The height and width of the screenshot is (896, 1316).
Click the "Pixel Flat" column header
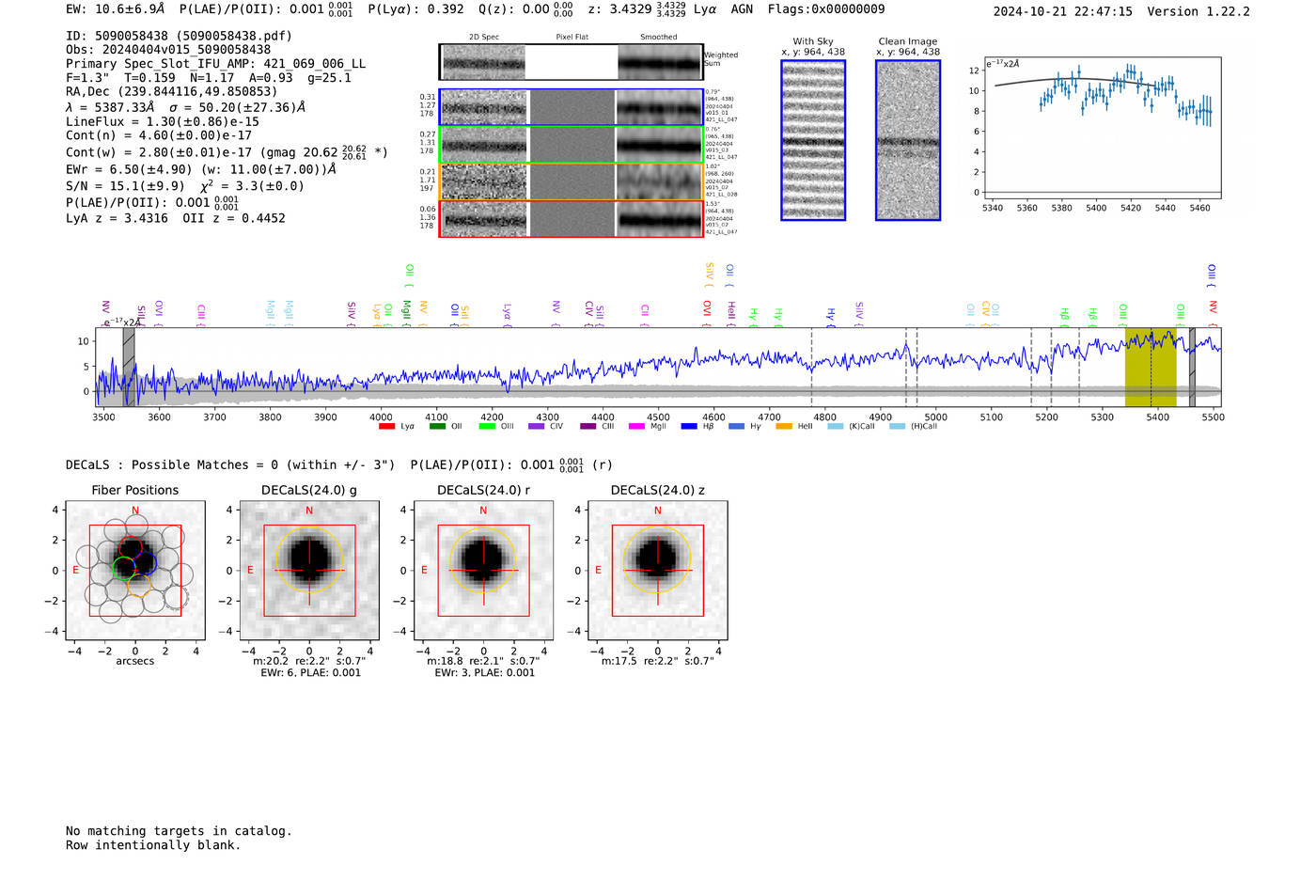coord(572,38)
